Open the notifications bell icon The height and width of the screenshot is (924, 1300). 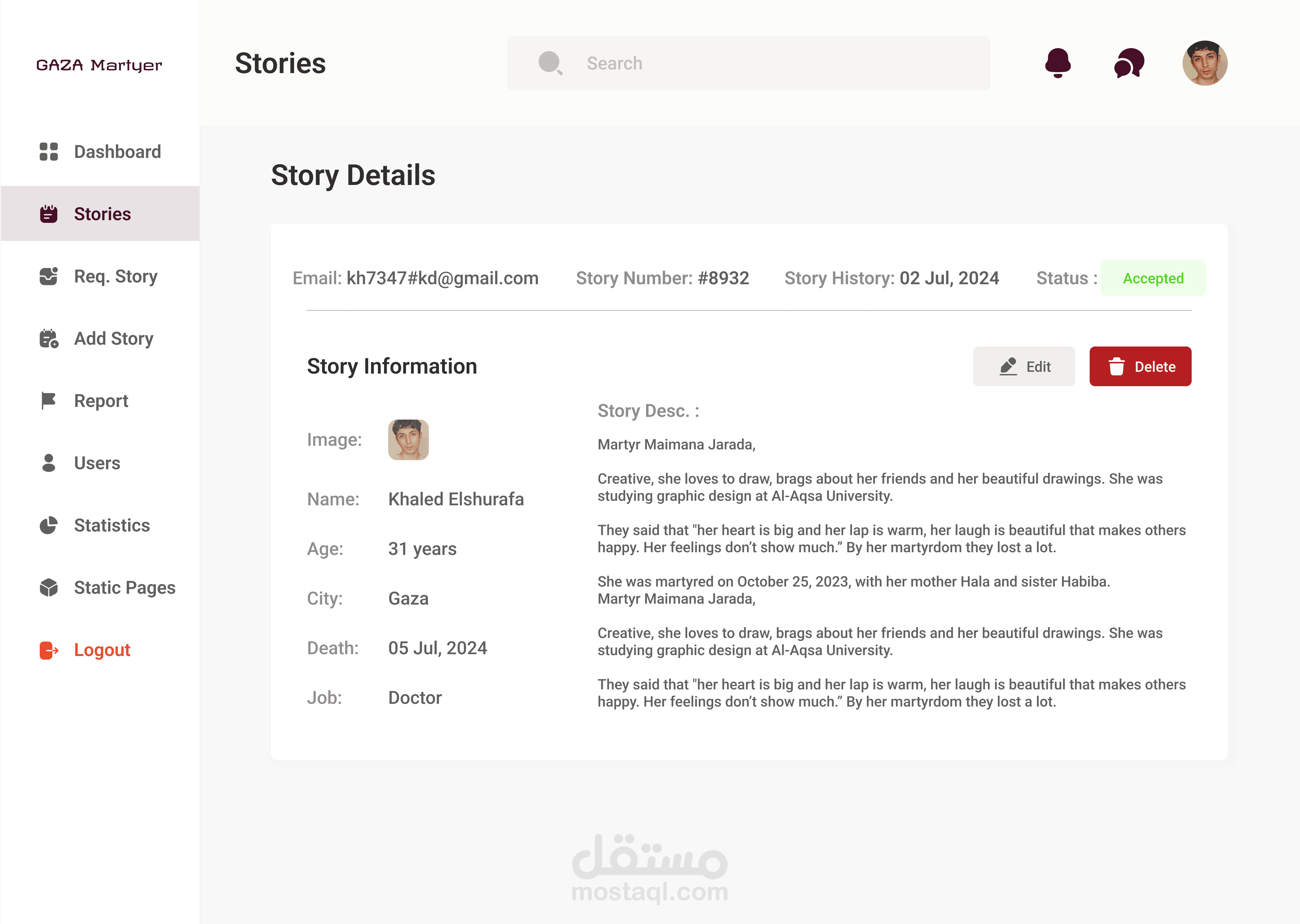pos(1057,63)
